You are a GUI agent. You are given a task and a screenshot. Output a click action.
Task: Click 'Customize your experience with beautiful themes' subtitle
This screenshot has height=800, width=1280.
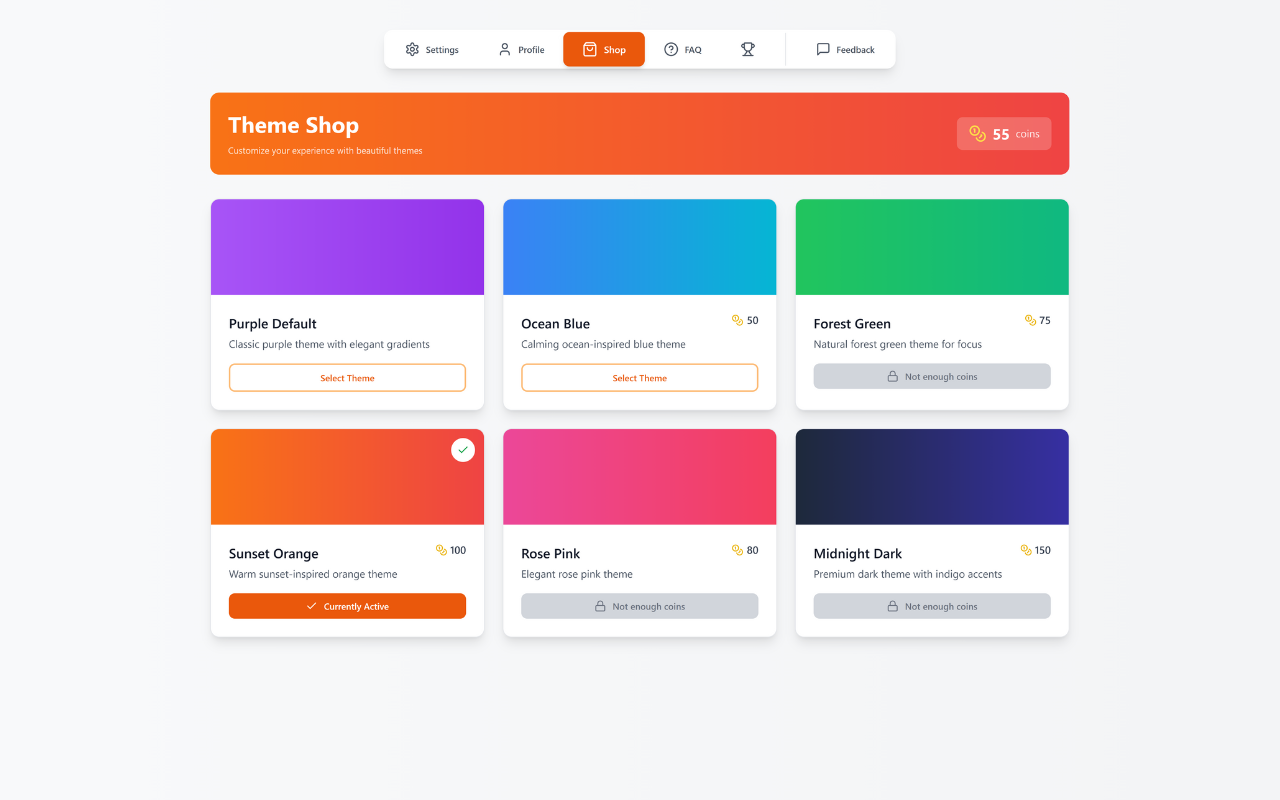[x=325, y=151]
